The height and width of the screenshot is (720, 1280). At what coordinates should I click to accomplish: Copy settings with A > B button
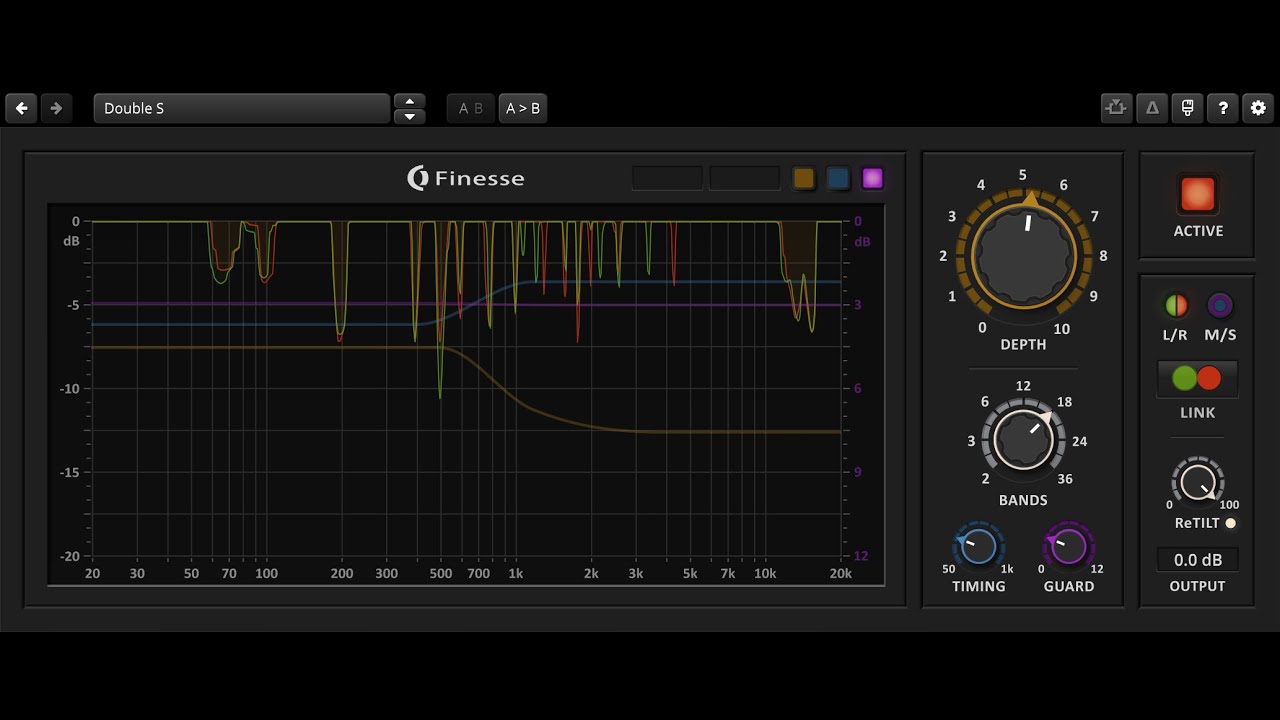(523, 108)
